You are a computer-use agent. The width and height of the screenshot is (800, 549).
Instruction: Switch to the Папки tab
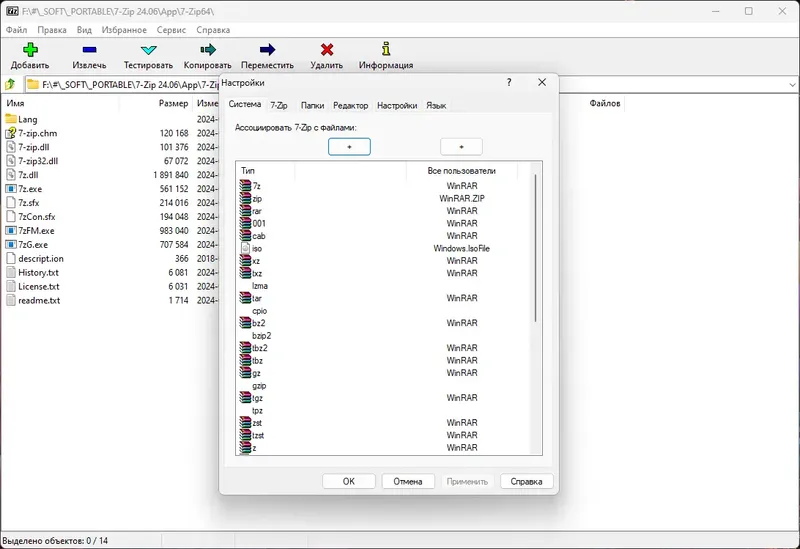coord(312,105)
